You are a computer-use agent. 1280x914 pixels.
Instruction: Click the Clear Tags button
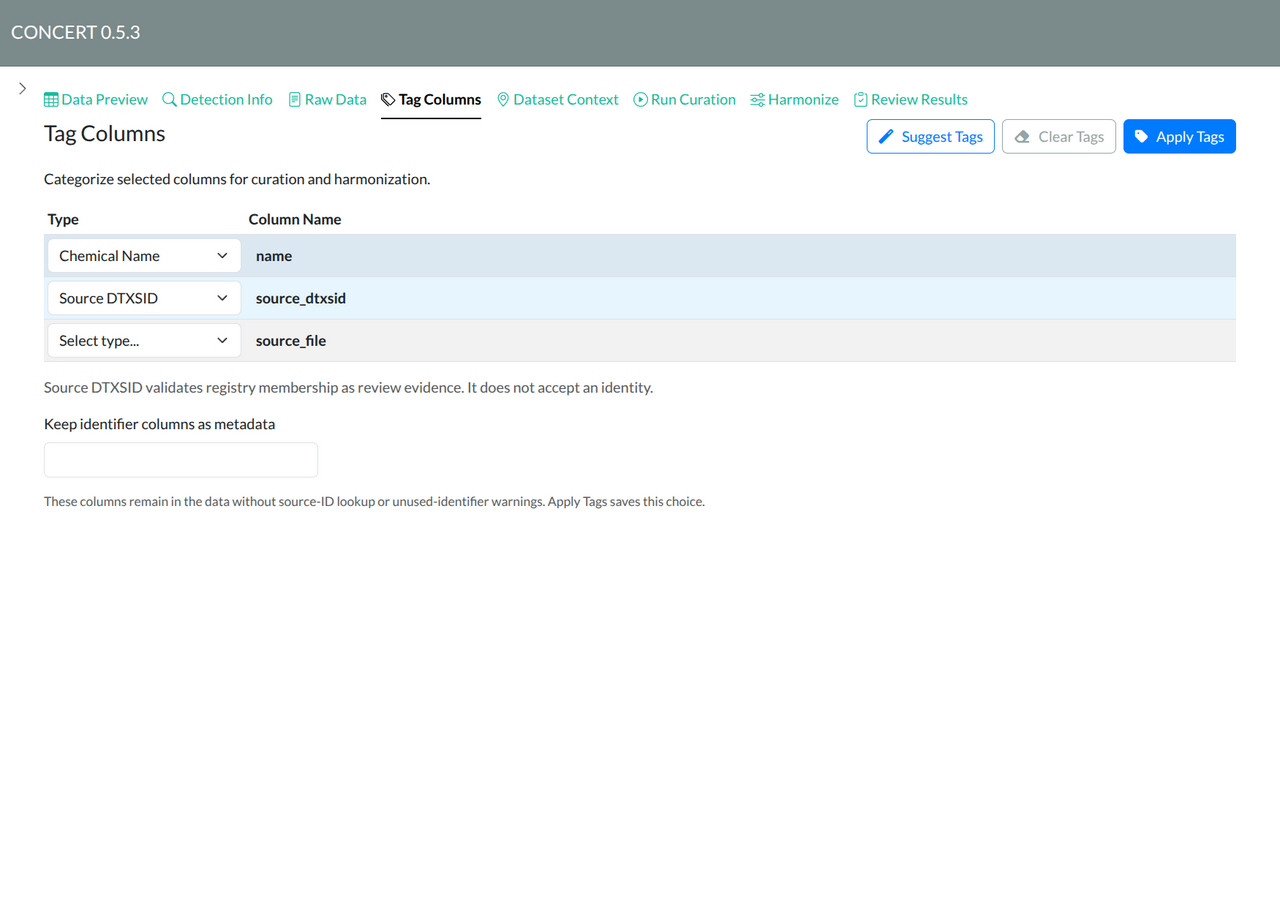pos(1058,137)
